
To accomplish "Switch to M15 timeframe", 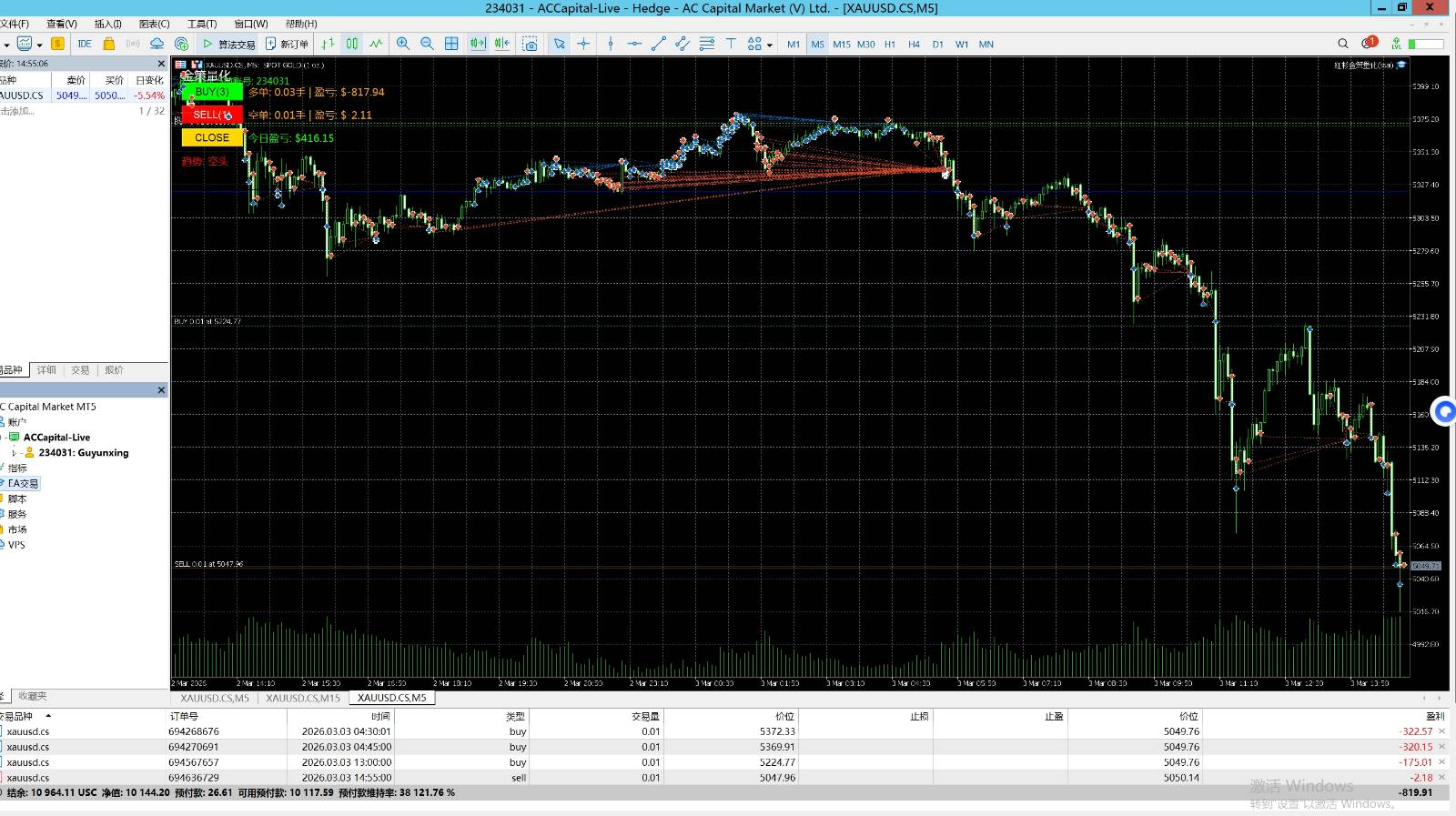I will click(842, 44).
